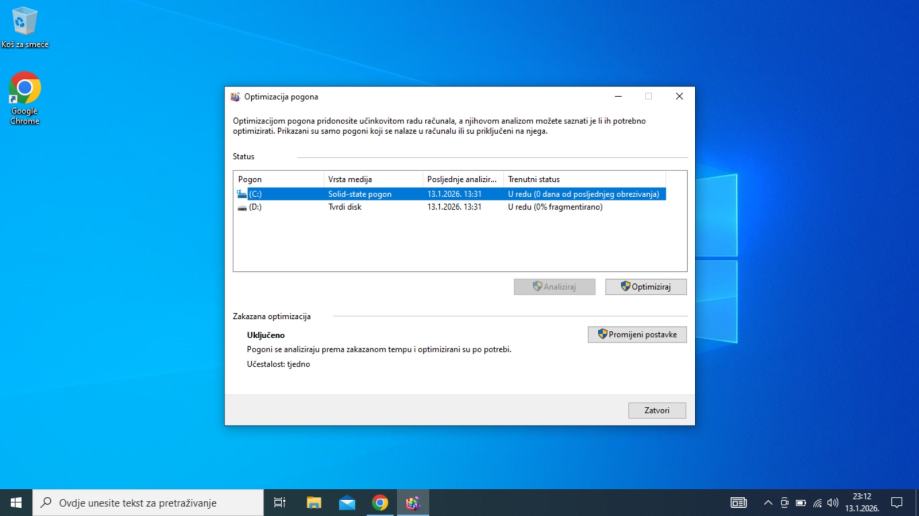Click the Optimiziraj button
The width and height of the screenshot is (919, 516).
point(646,287)
